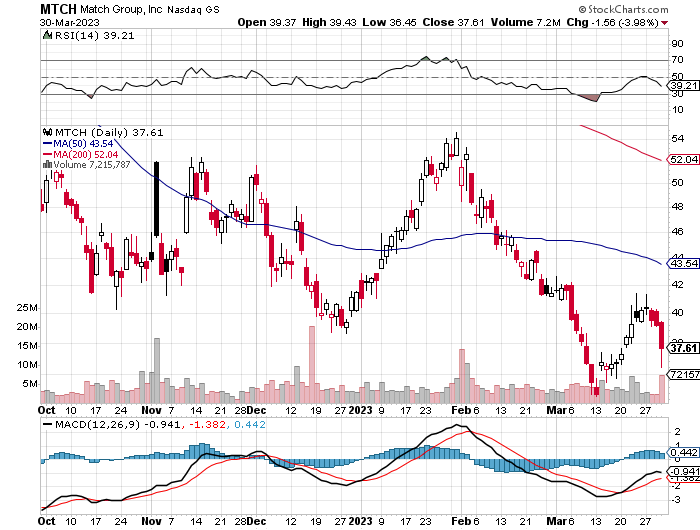This screenshot has width=700, height=530.
Task: Click the 48 label on price axis
Action: point(677,206)
